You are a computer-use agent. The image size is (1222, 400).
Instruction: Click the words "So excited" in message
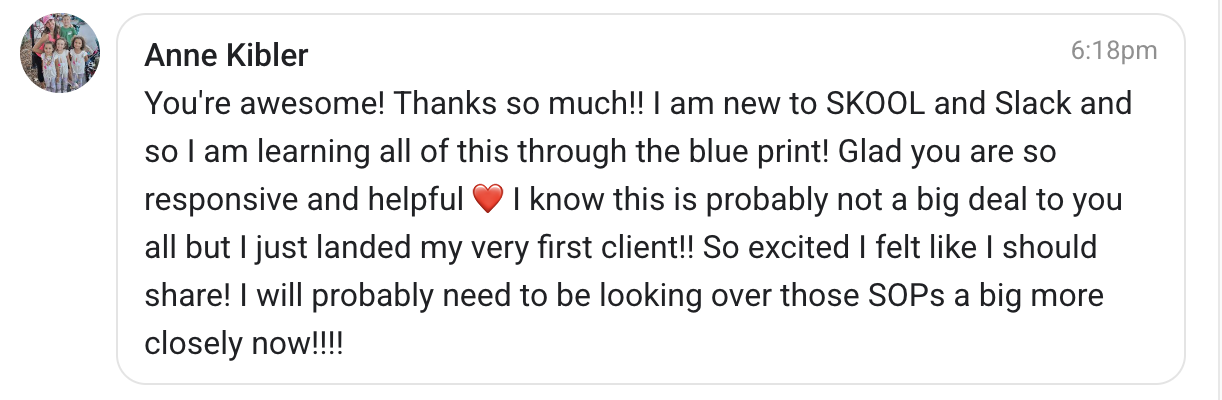click(x=774, y=249)
